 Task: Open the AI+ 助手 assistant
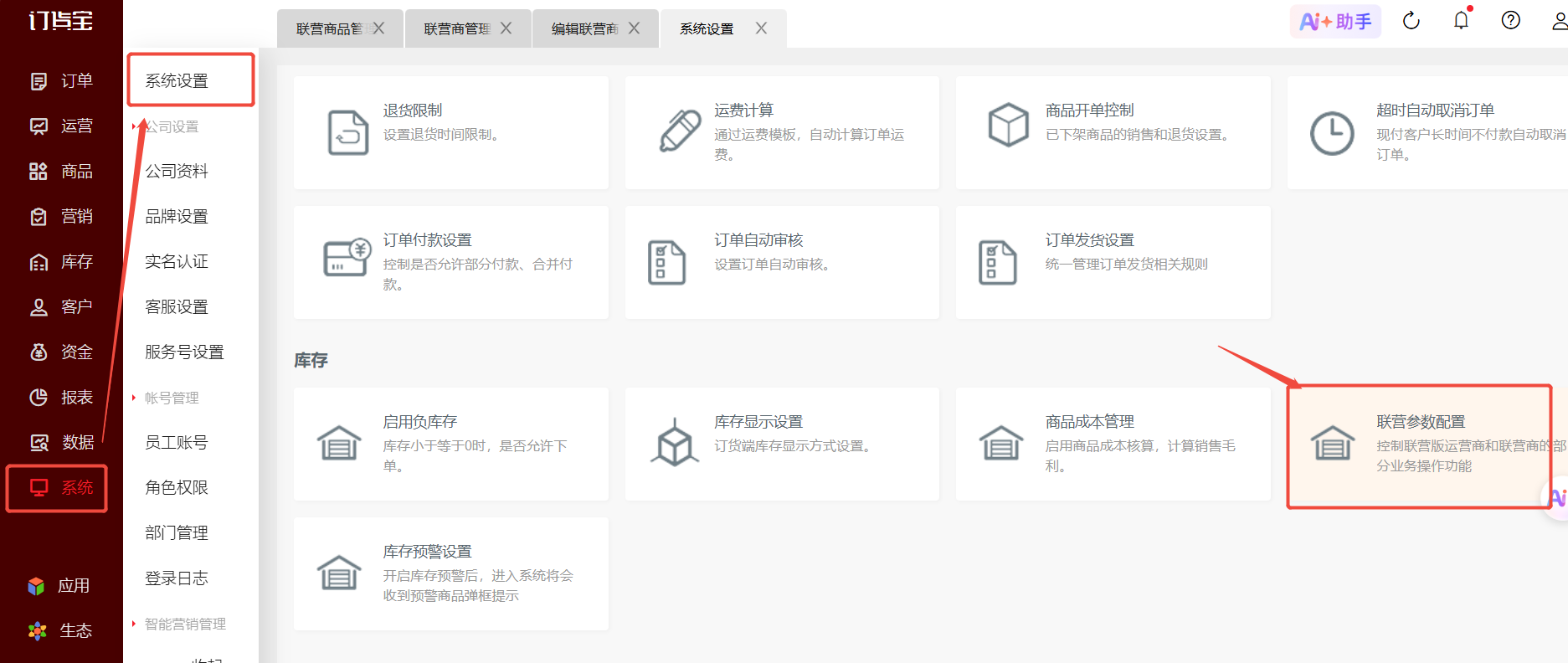click(x=1335, y=22)
